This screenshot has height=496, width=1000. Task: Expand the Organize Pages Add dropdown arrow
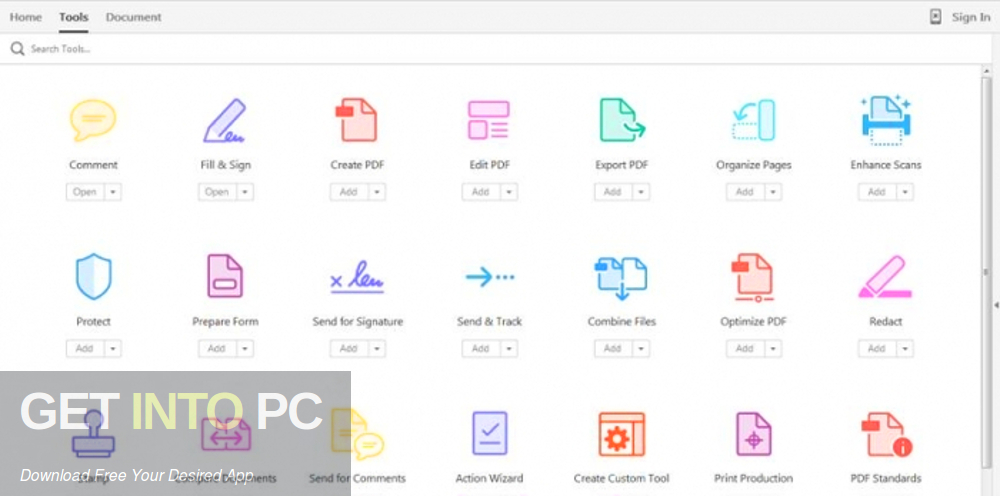click(x=773, y=192)
